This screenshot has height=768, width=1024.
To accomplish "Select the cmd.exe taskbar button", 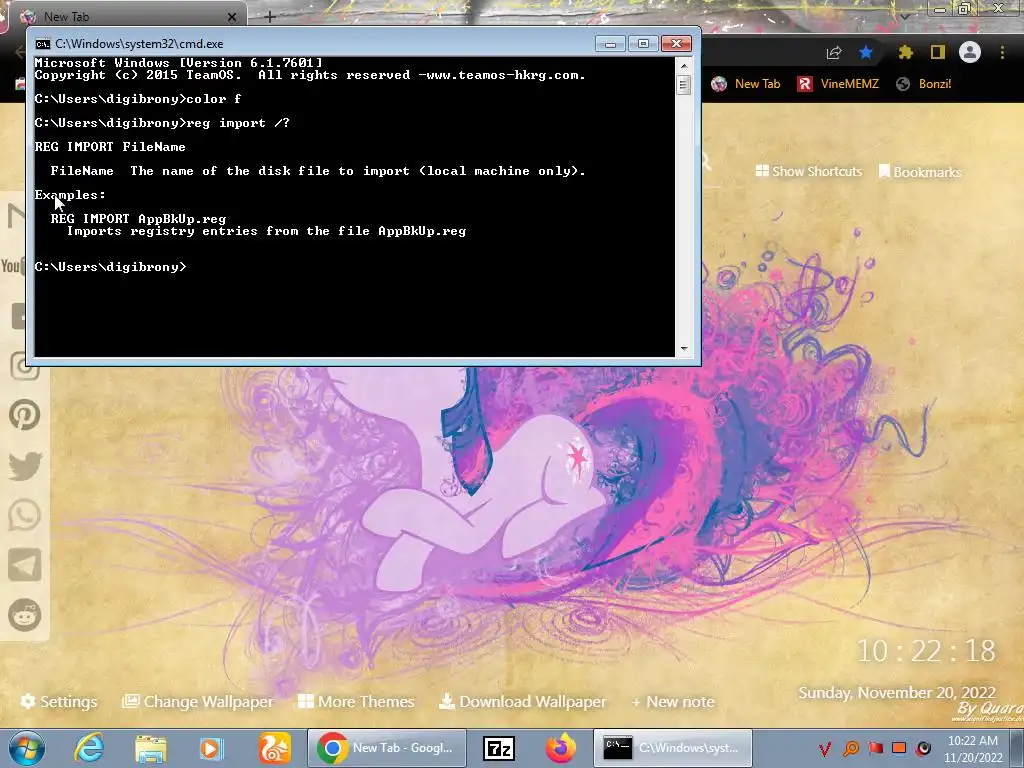I will point(673,748).
